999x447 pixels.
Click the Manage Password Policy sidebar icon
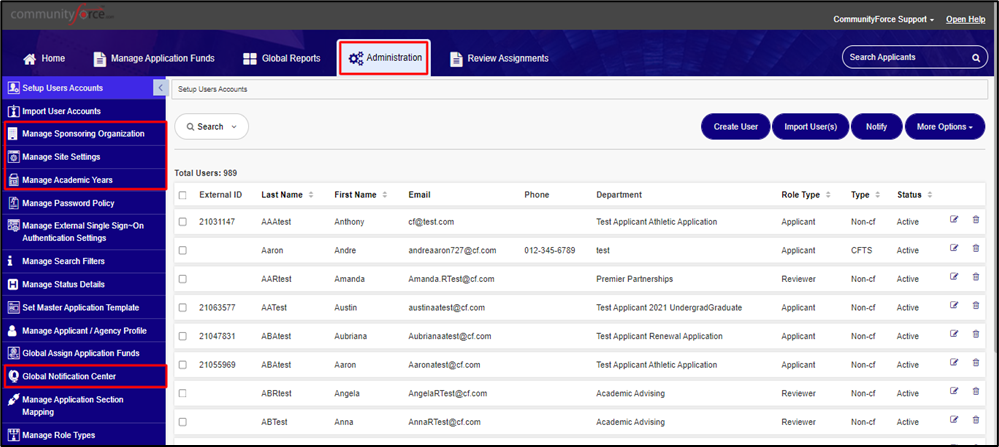[13, 203]
